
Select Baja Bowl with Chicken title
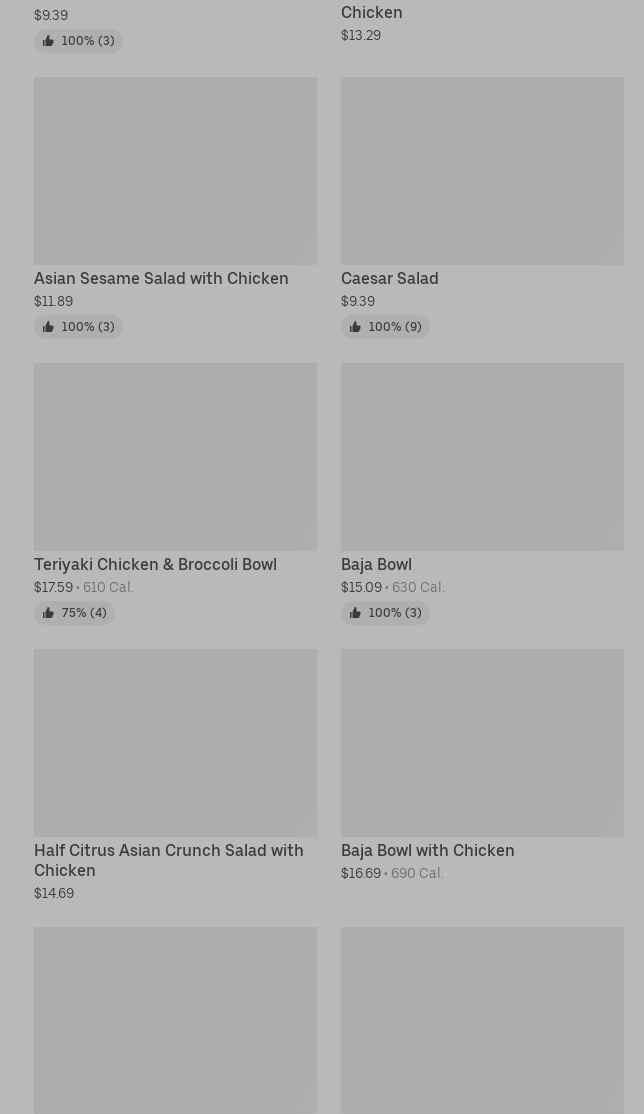pyautogui.click(x=427, y=851)
